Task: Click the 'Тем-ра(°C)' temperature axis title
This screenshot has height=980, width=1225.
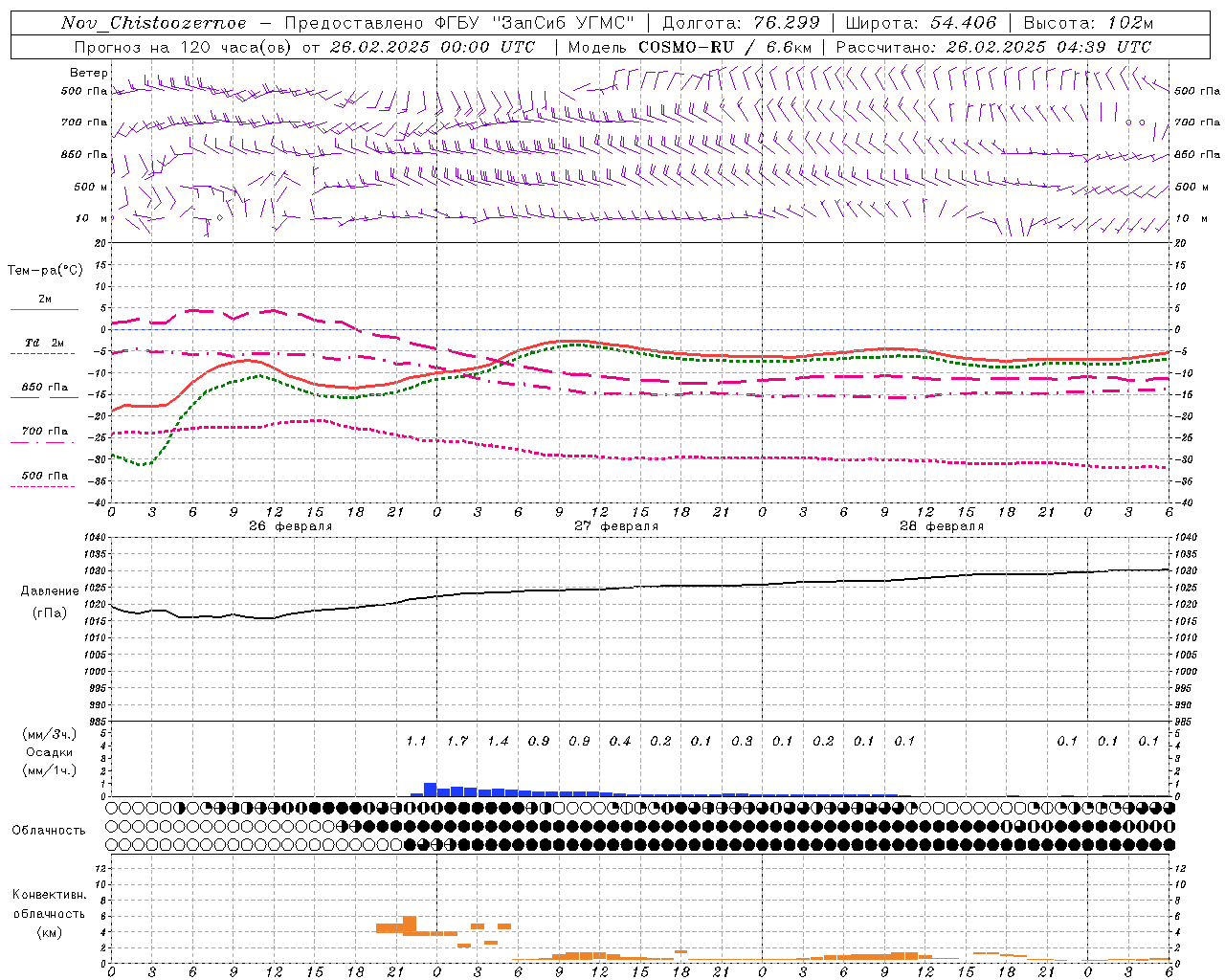Action: (45, 271)
